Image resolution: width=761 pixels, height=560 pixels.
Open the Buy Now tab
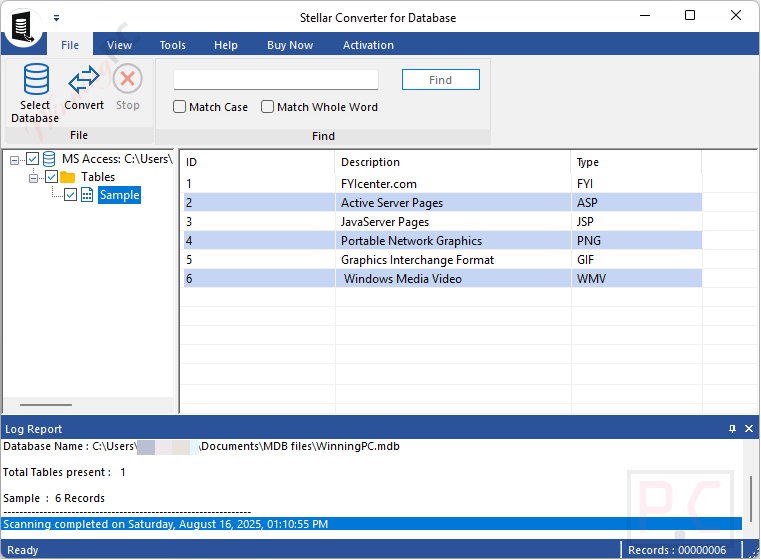click(290, 45)
